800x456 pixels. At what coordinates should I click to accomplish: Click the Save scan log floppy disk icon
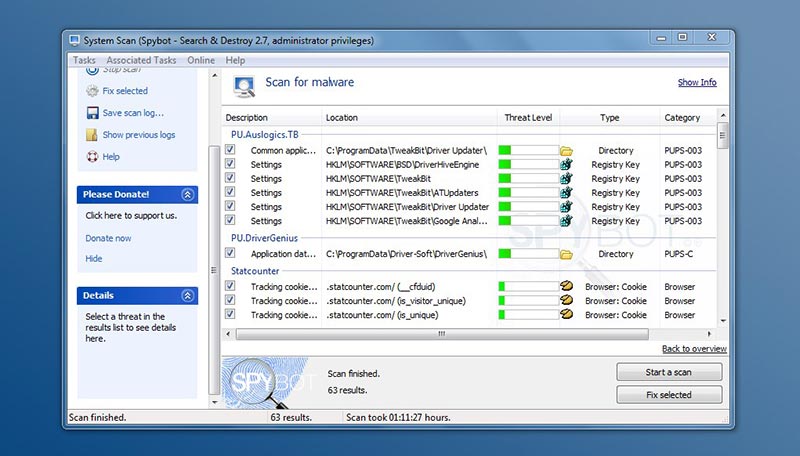tap(91, 113)
